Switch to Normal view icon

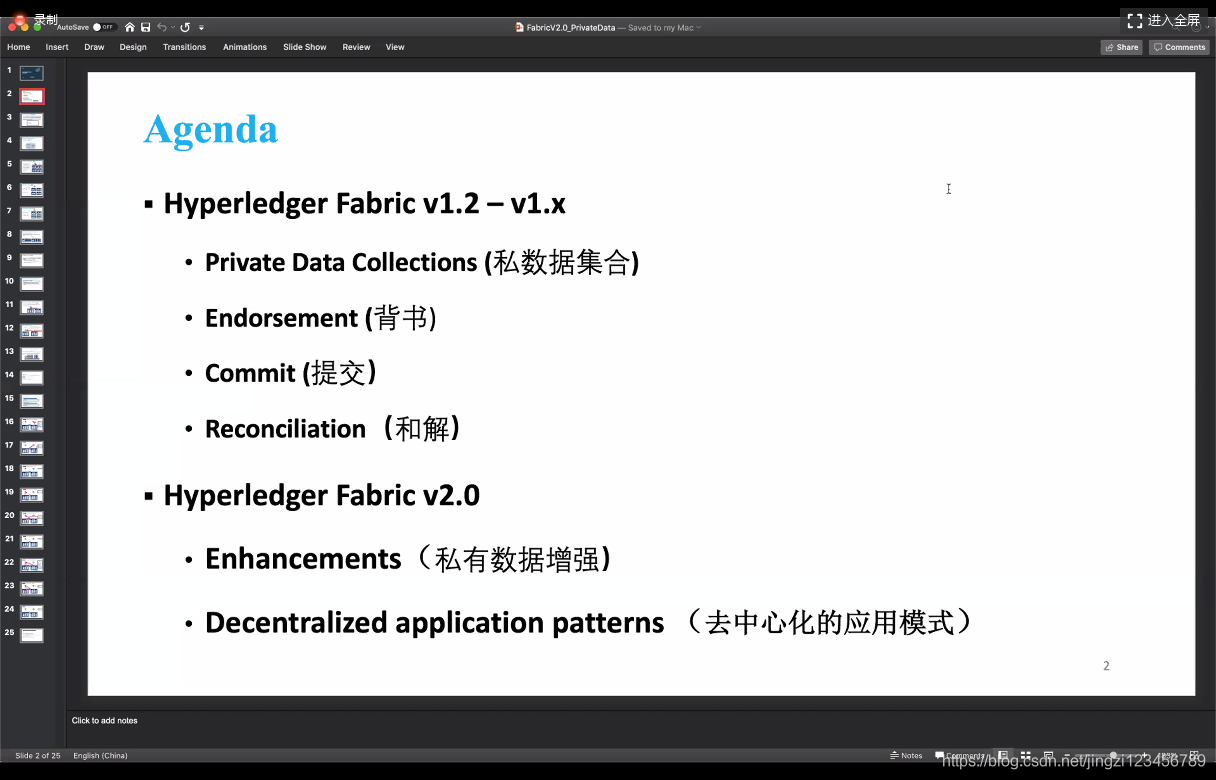(1002, 755)
